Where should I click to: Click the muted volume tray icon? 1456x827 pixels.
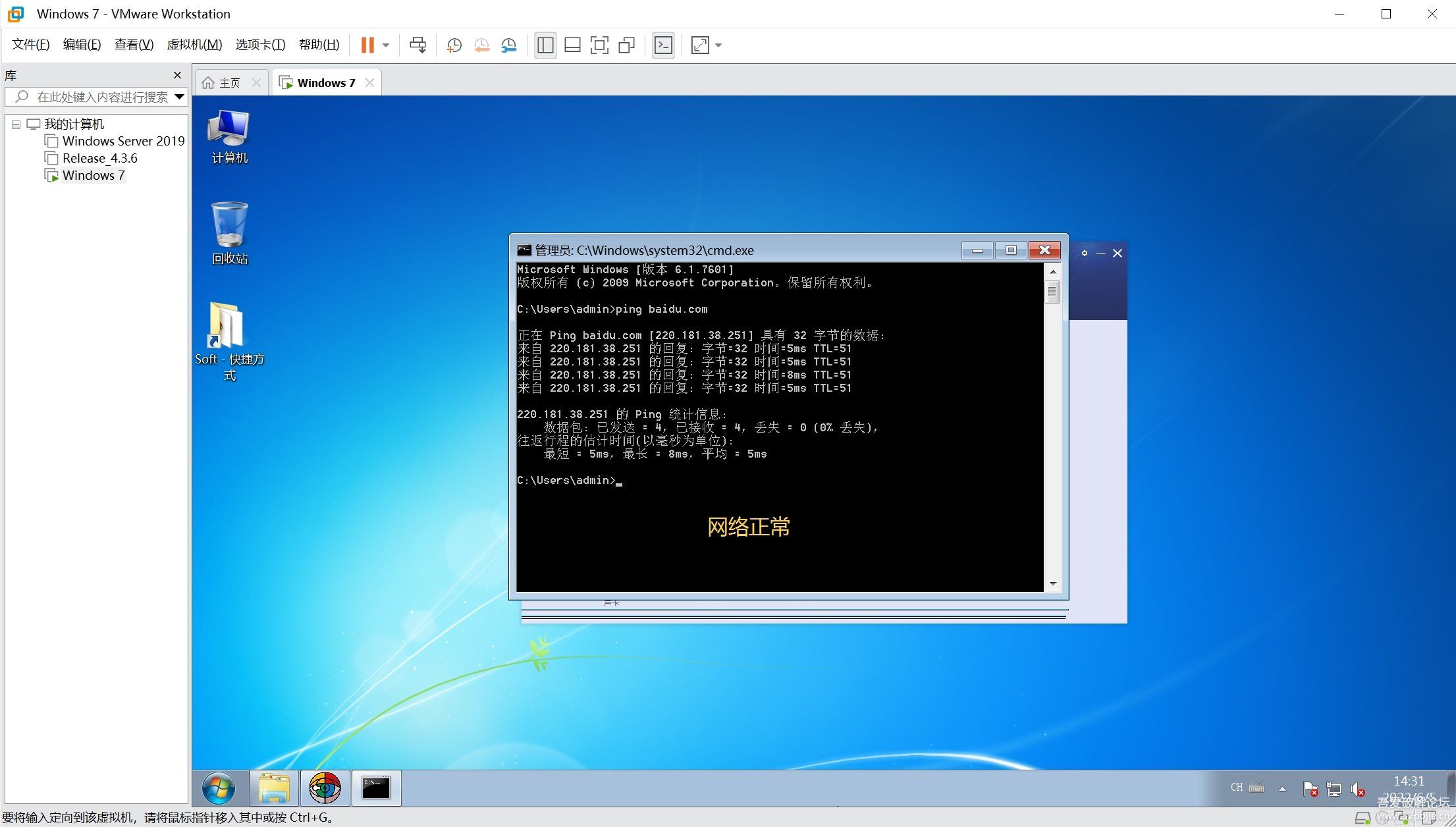pyautogui.click(x=1357, y=788)
